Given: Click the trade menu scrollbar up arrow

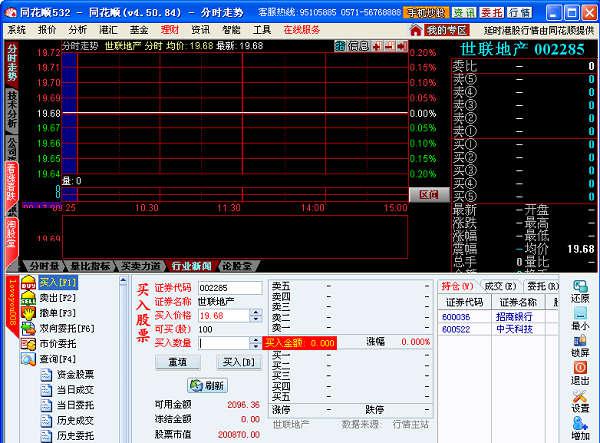Looking at the screenshot, I should point(123,281).
